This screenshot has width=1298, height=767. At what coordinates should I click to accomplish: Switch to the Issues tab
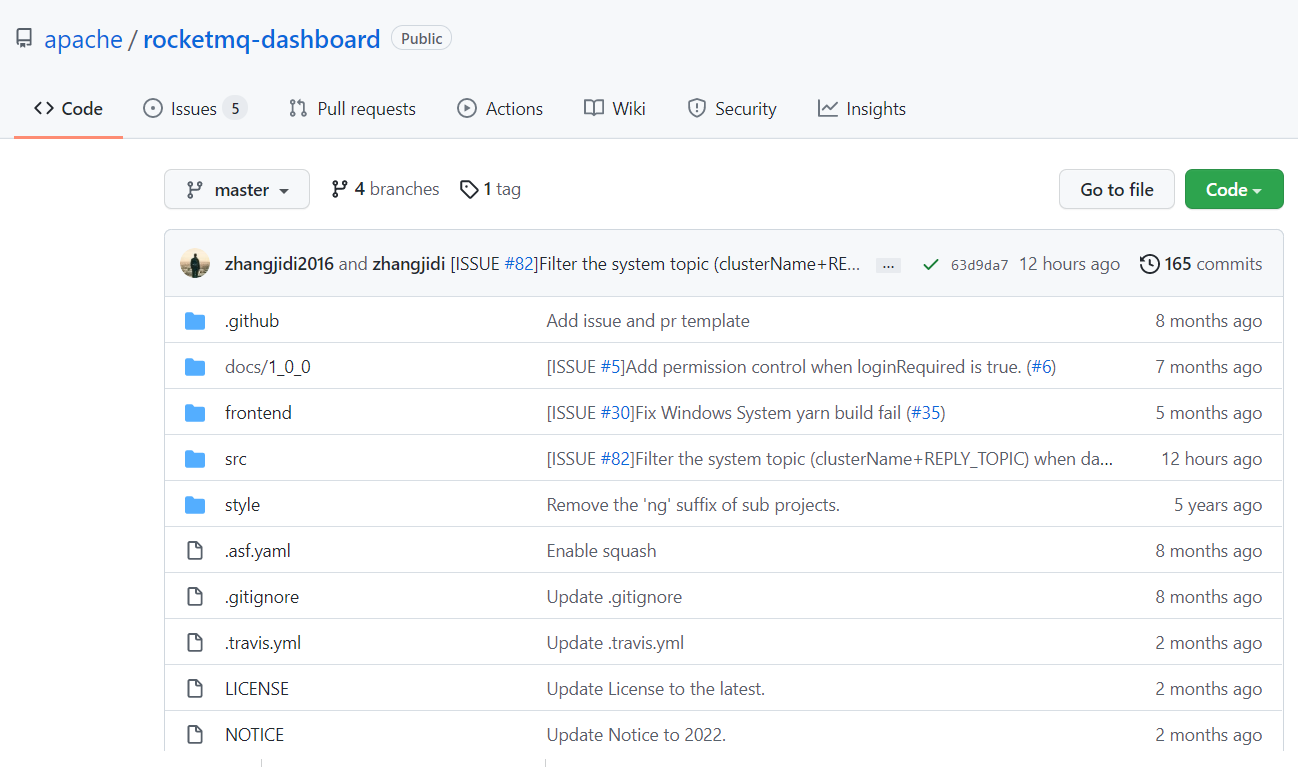click(x=195, y=109)
